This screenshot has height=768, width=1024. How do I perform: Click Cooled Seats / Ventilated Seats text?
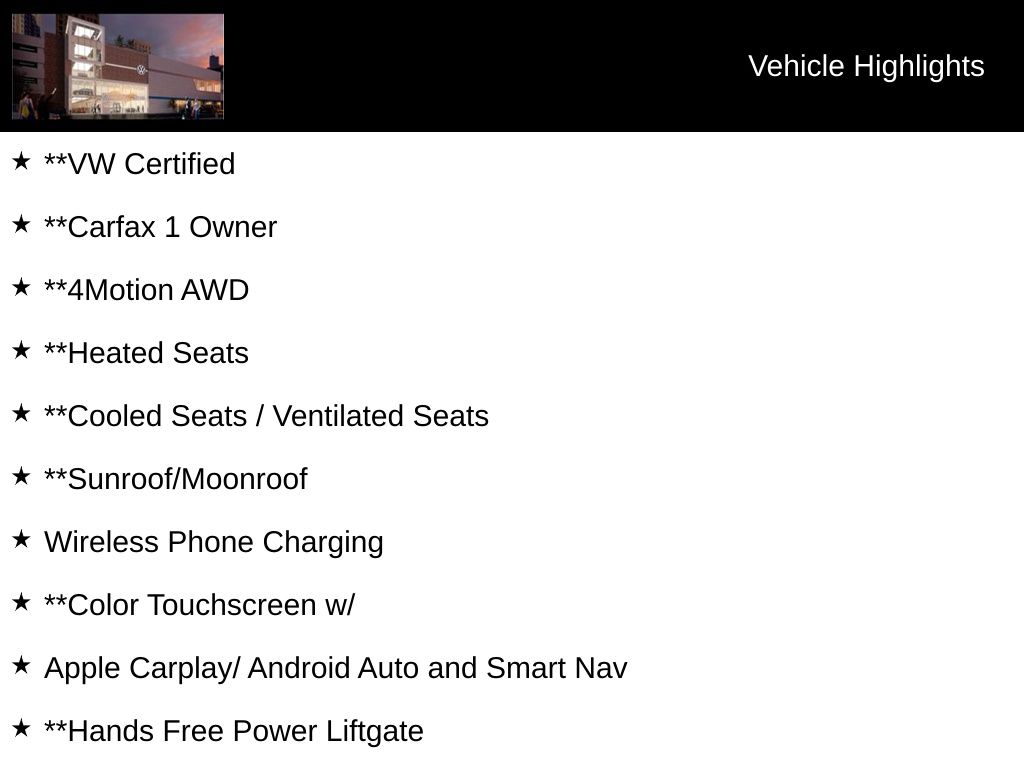266,416
